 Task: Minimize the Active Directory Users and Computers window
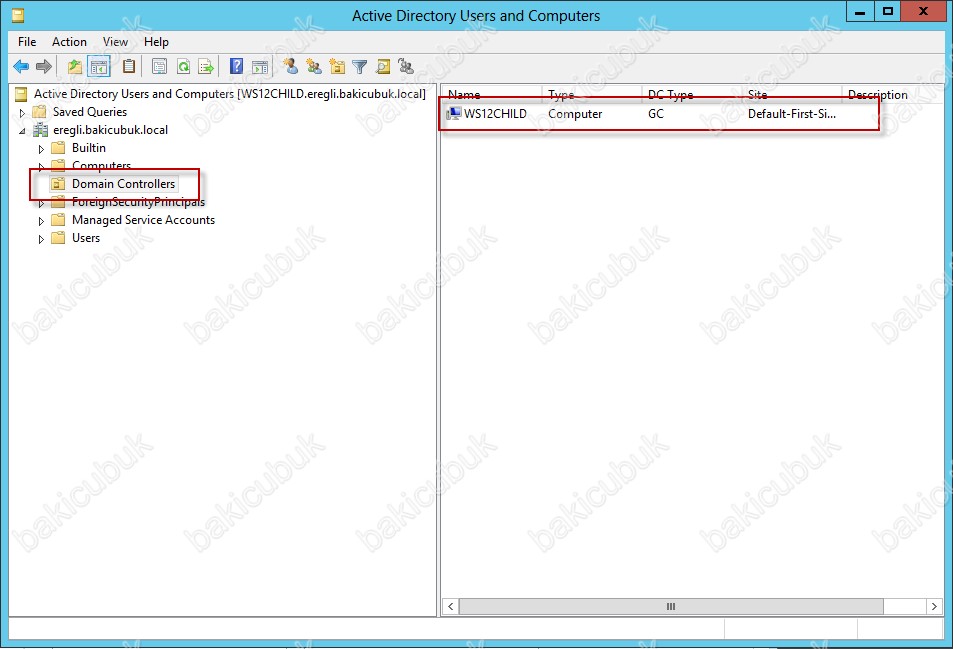click(x=860, y=12)
